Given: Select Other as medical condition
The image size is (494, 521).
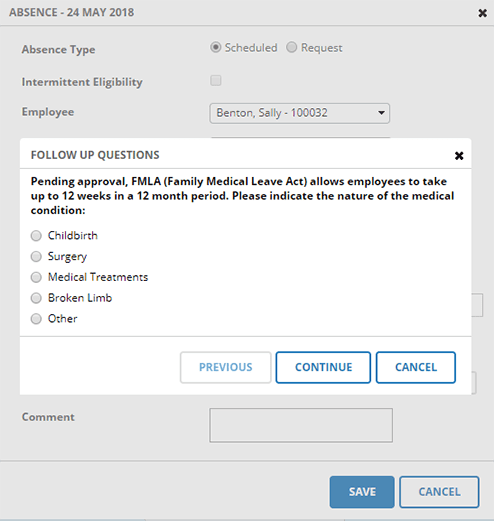Looking at the screenshot, I should click(x=36, y=319).
